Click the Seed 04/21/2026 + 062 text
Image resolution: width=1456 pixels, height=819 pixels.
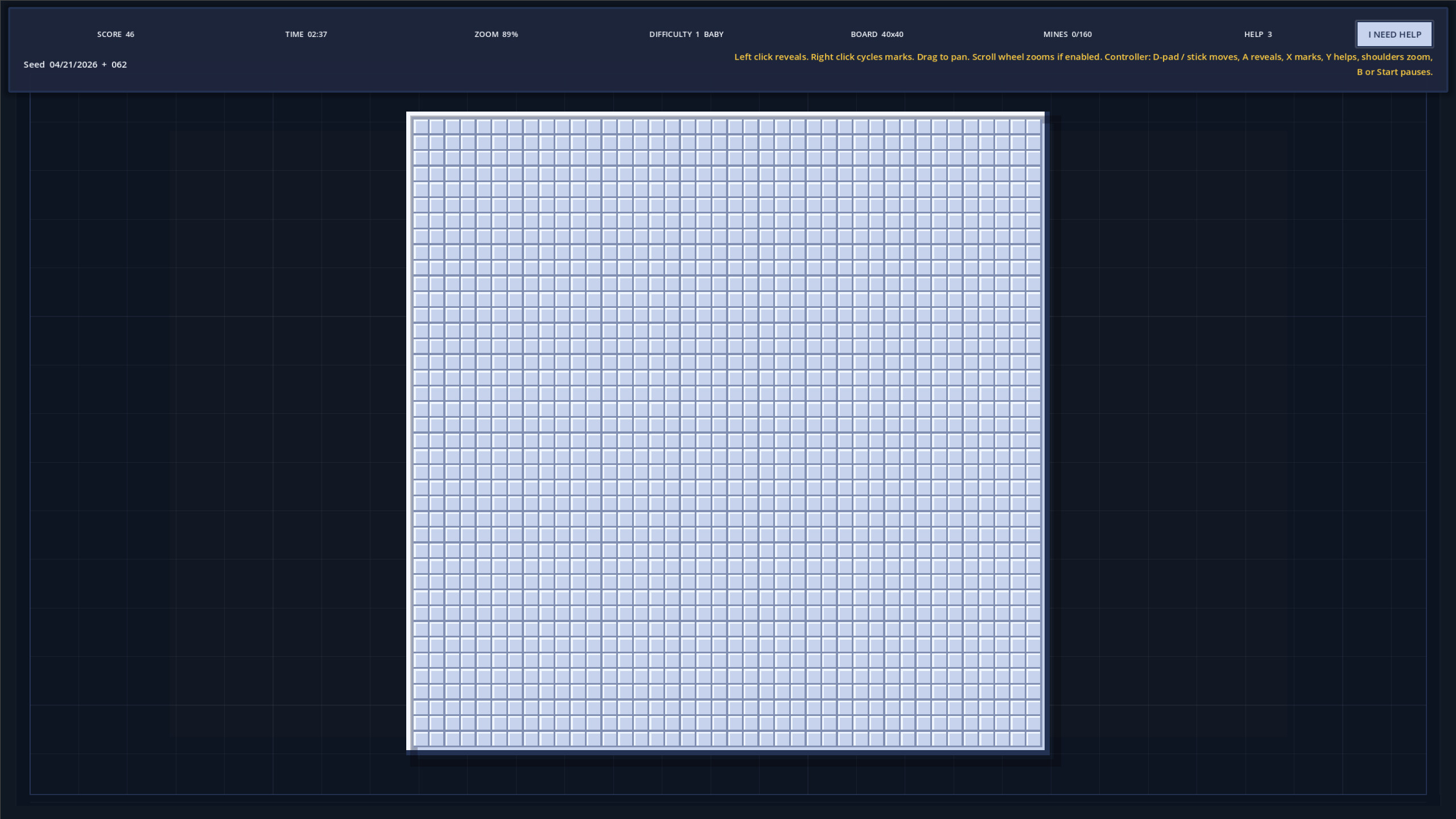point(75,64)
